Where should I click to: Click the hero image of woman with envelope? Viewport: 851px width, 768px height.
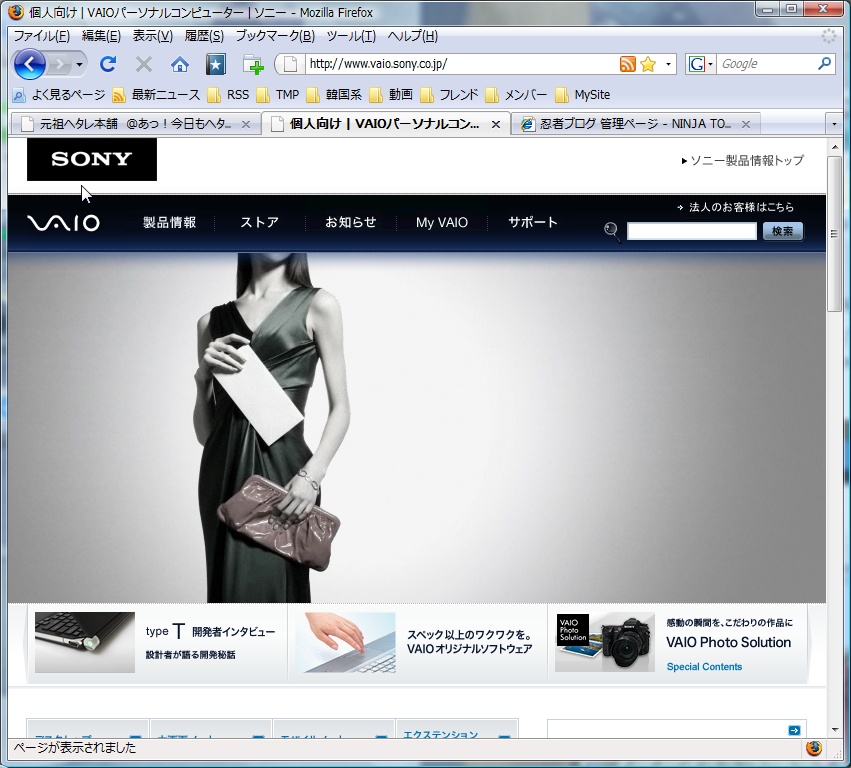pyautogui.click(x=417, y=428)
